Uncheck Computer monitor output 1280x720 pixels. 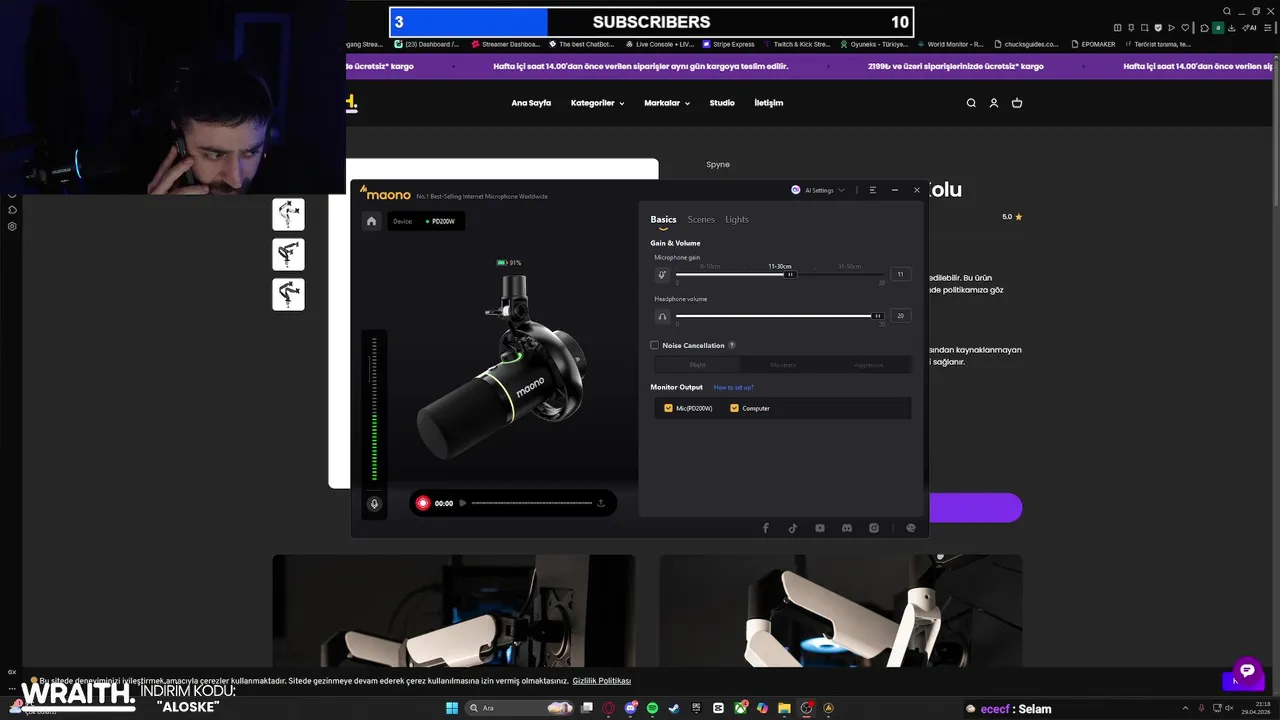pyautogui.click(x=734, y=408)
